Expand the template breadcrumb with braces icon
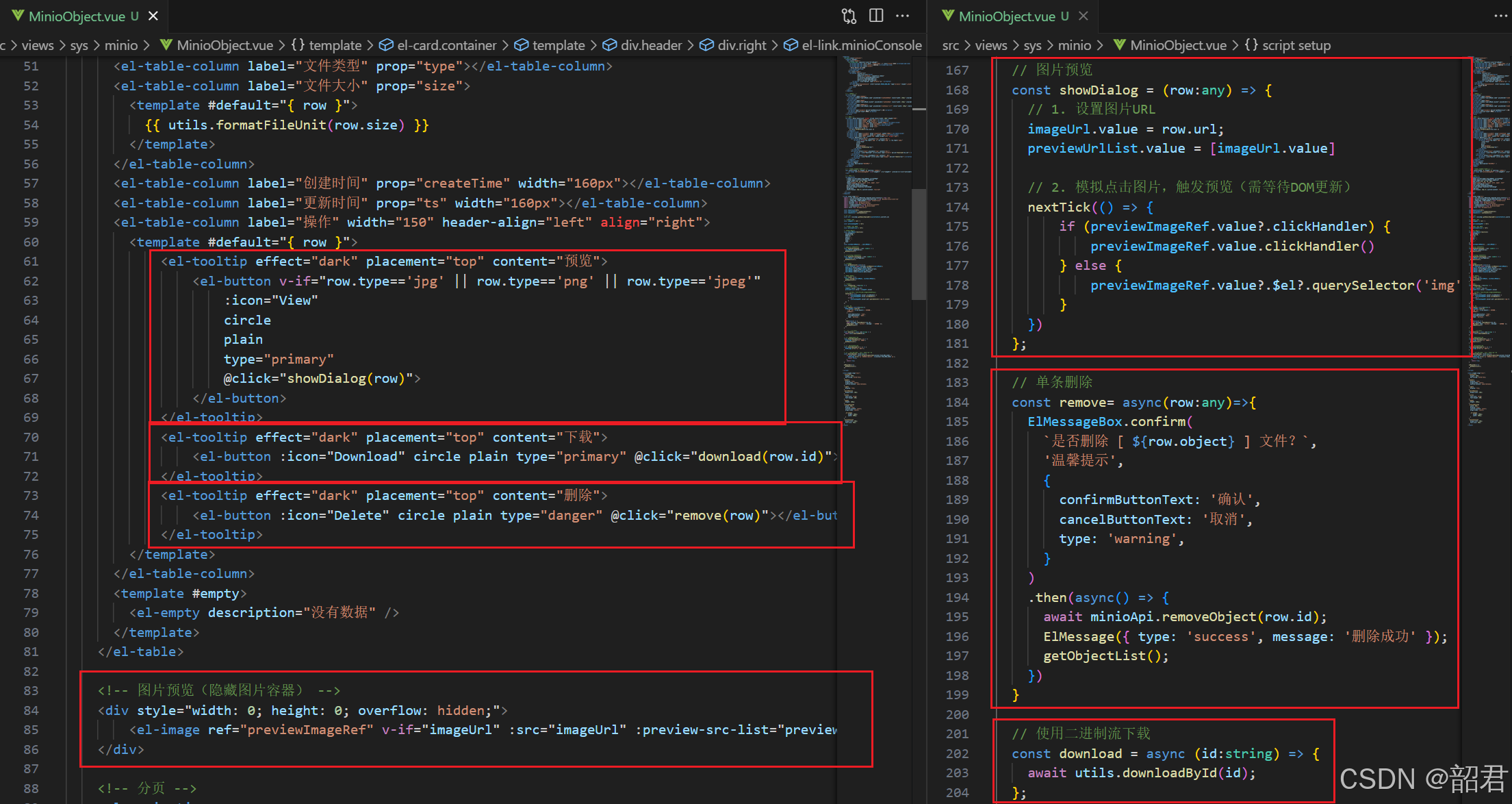1512x804 pixels. [335, 45]
